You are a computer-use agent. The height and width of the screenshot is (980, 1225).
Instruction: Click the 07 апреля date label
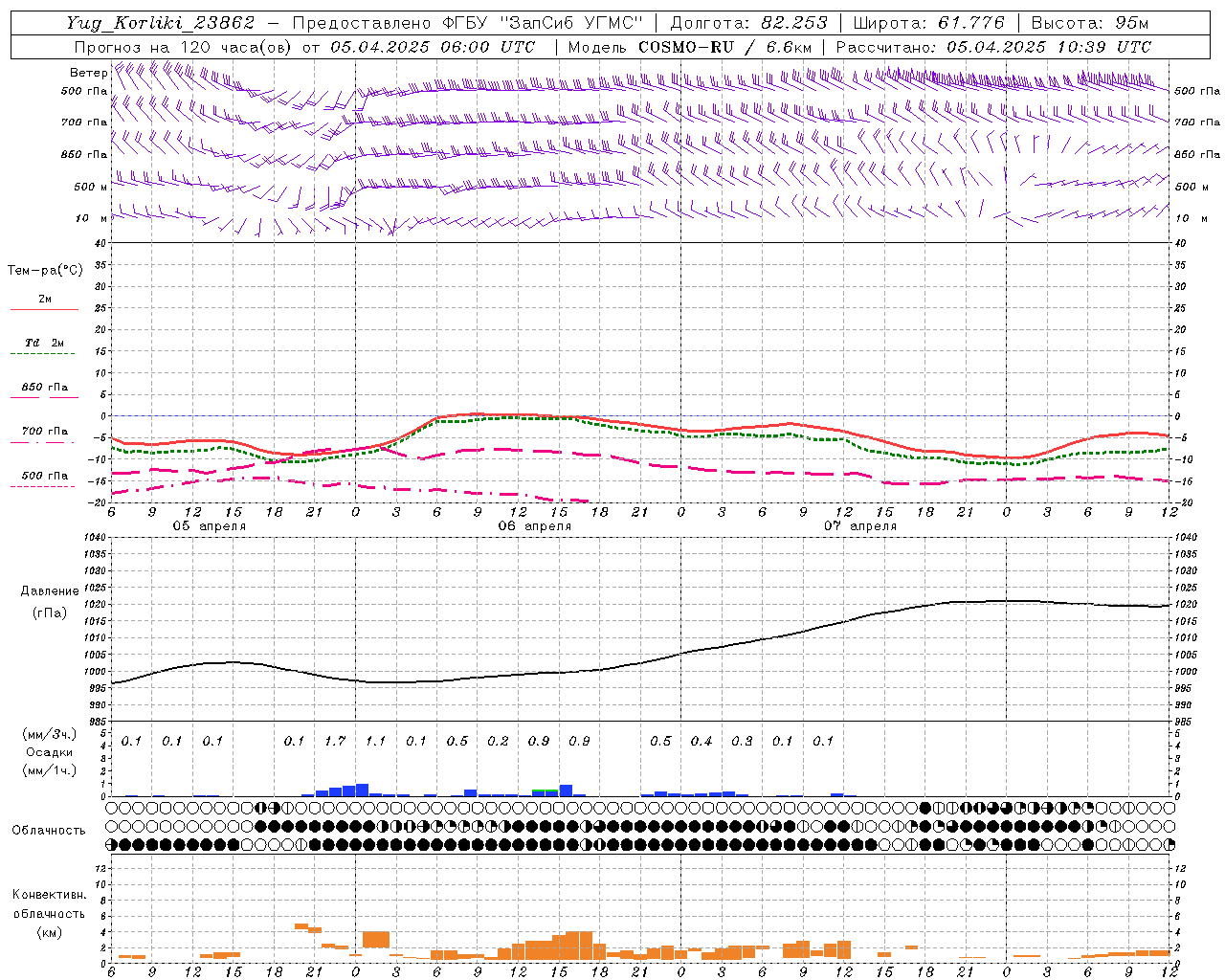pyautogui.click(x=860, y=526)
